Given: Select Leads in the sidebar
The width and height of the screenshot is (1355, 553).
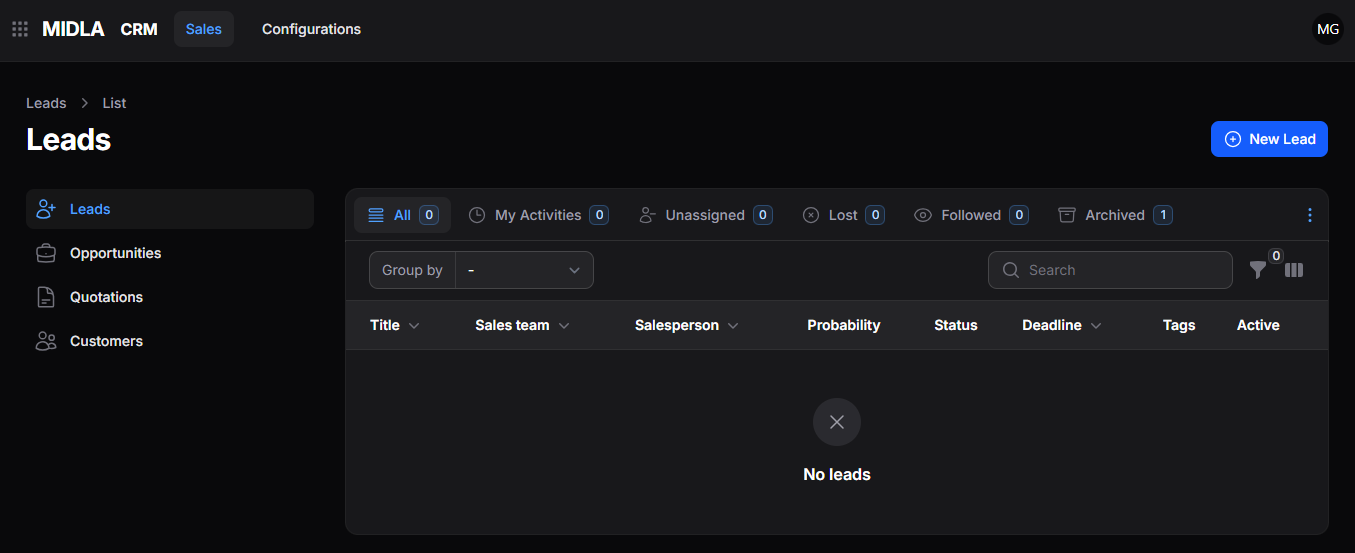Looking at the screenshot, I should pyautogui.click(x=170, y=209).
